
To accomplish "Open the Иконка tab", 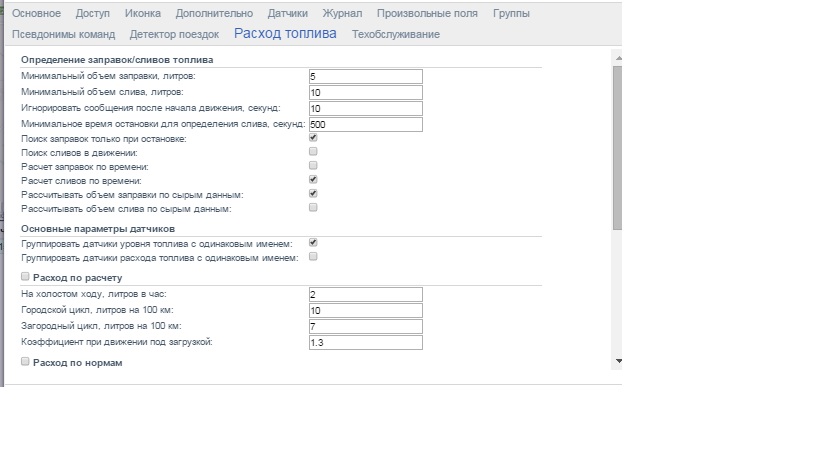I will point(142,14).
